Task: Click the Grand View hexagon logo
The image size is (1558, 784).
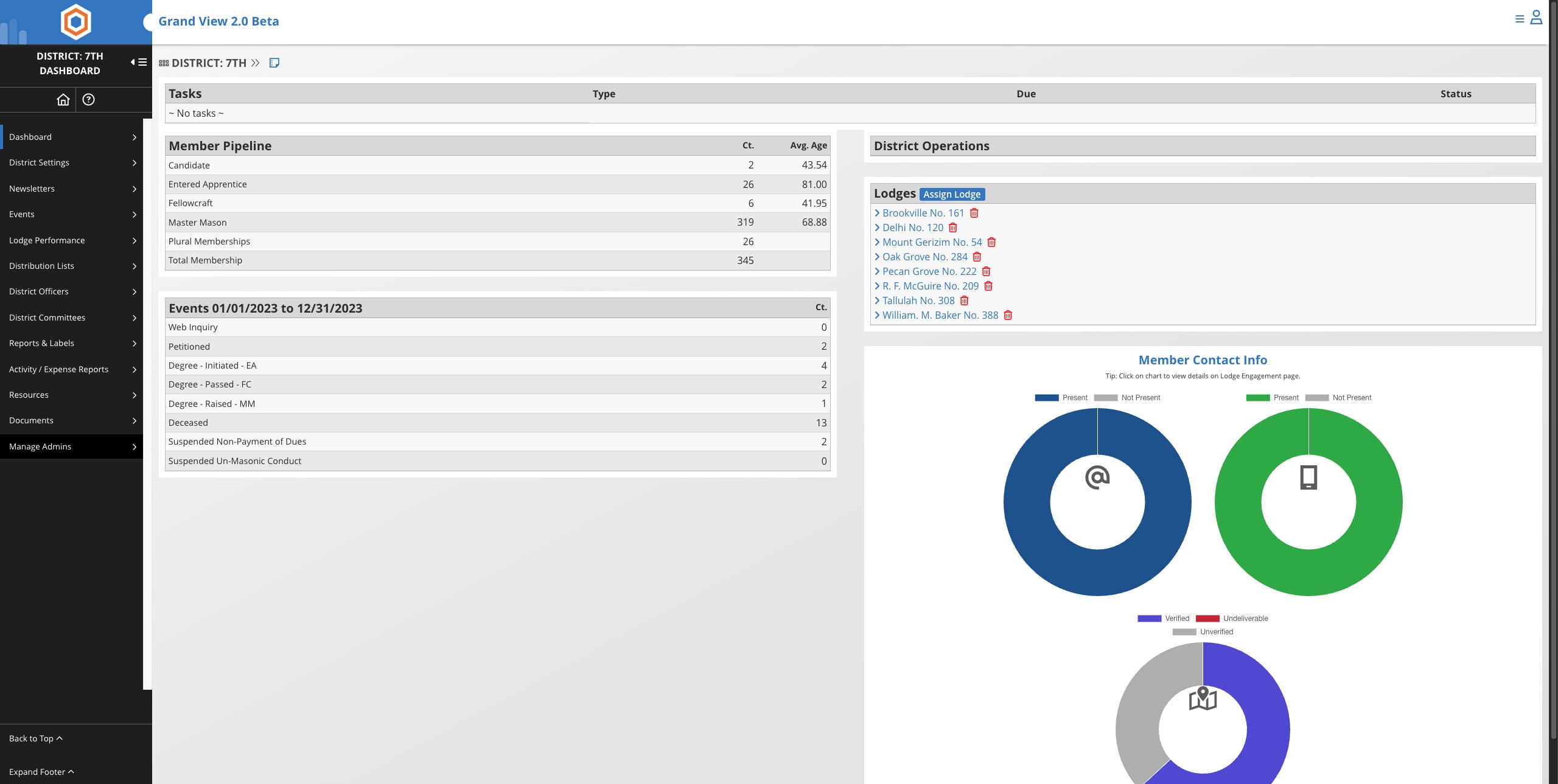Action: [76, 21]
